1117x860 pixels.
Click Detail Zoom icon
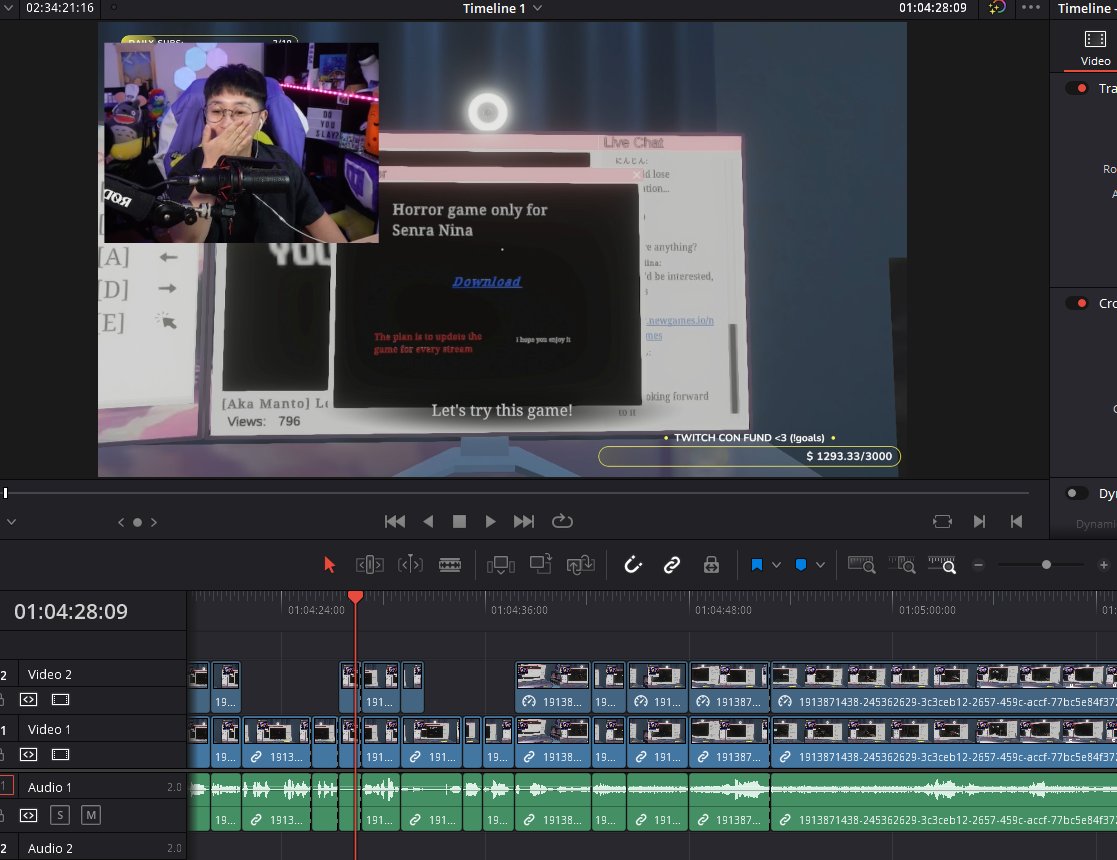[902, 565]
